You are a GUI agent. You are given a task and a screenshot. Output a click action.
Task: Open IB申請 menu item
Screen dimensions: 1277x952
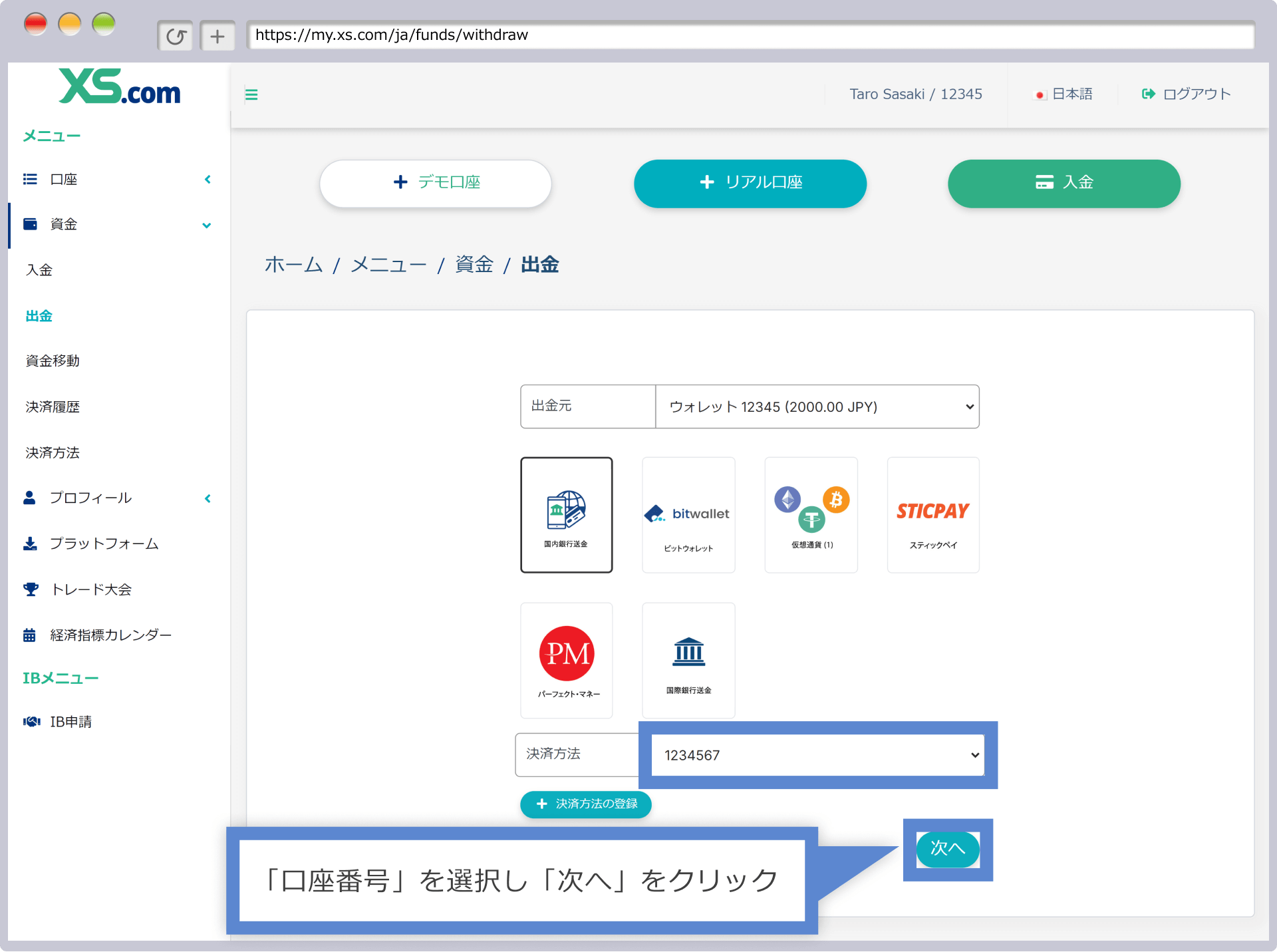(71, 722)
